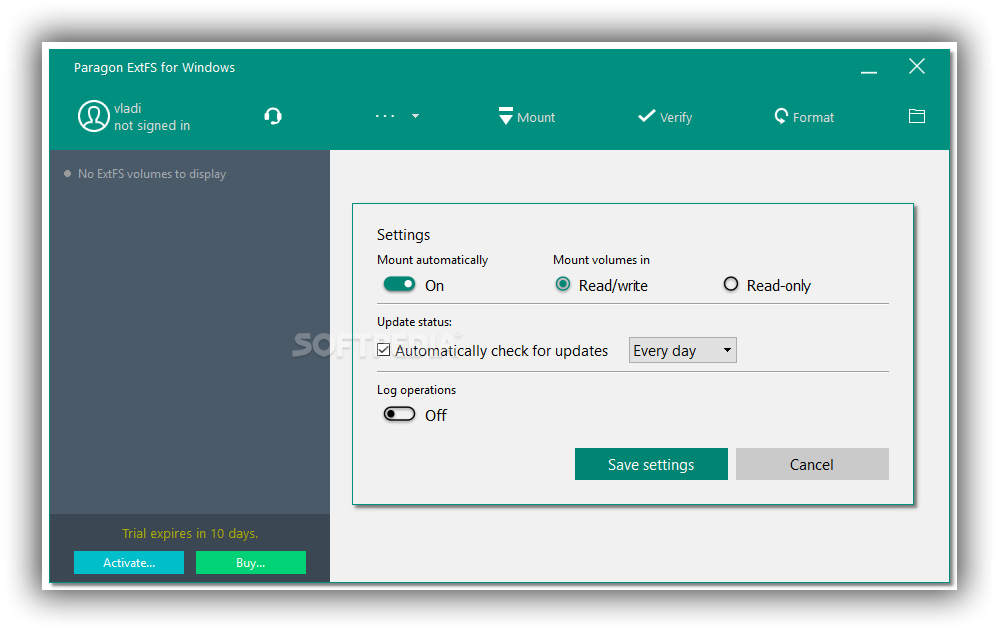Click the 'Update status:' label
Image resolution: width=999 pixels, height=632 pixels.
pos(414,322)
